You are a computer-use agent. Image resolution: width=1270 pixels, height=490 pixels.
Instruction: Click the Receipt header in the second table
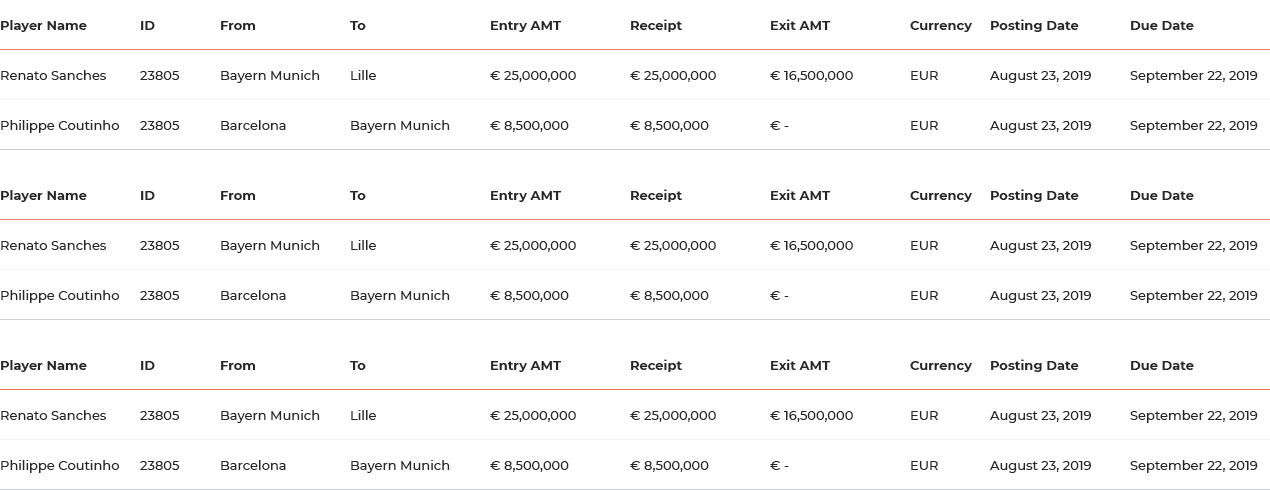[655, 196]
